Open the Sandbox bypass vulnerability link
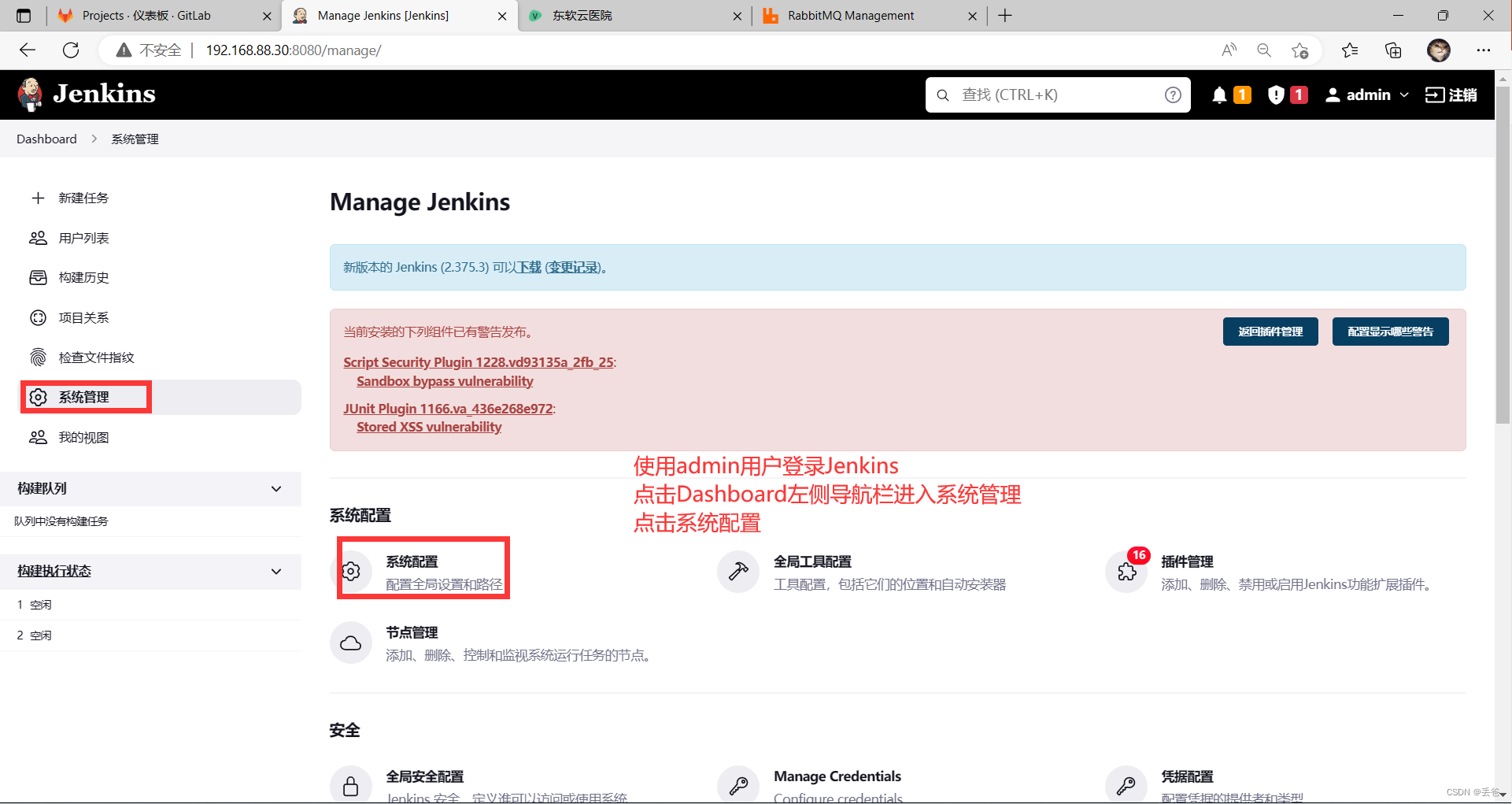This screenshot has height=804, width=1512. [x=445, y=381]
